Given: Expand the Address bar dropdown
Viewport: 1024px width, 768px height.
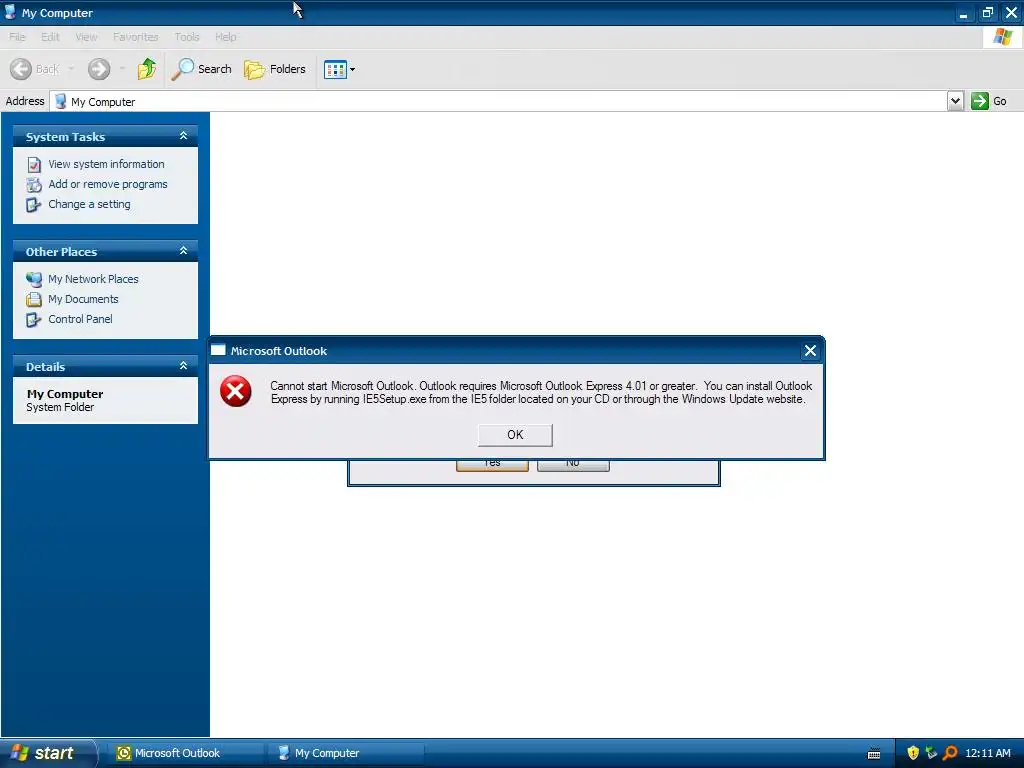Looking at the screenshot, I should click(x=955, y=101).
